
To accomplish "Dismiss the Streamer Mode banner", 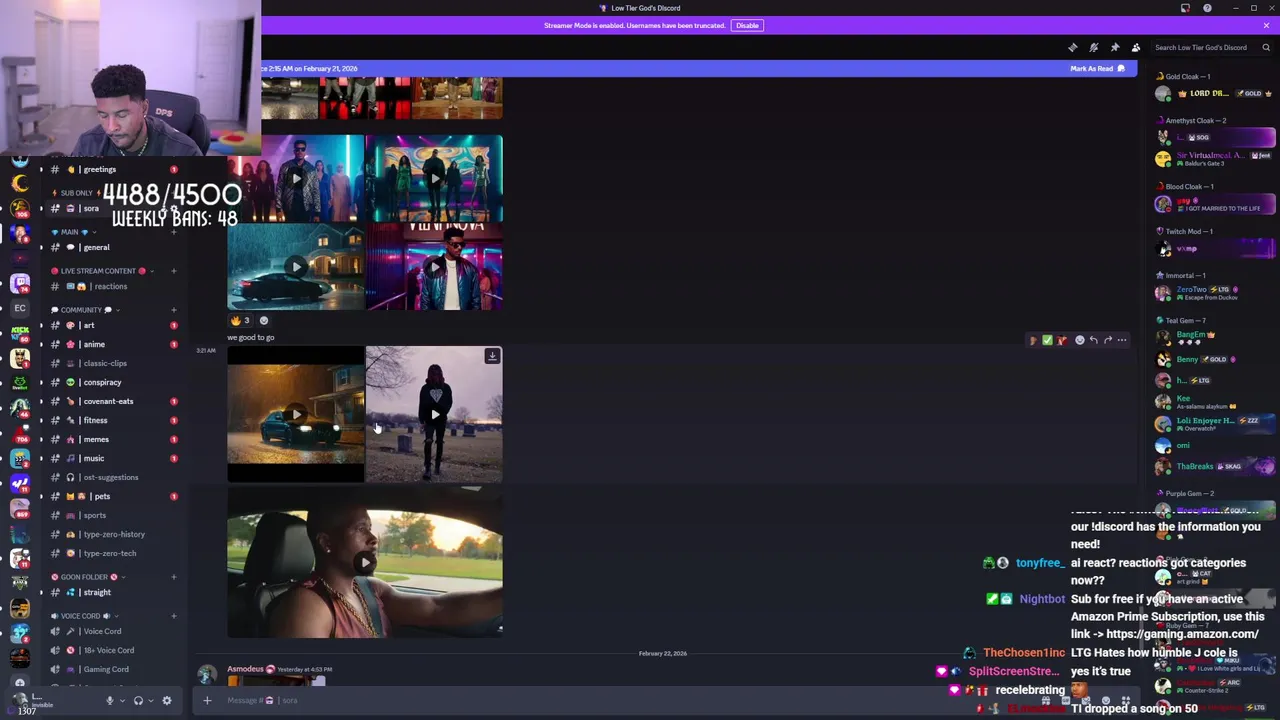I will 1266,25.
